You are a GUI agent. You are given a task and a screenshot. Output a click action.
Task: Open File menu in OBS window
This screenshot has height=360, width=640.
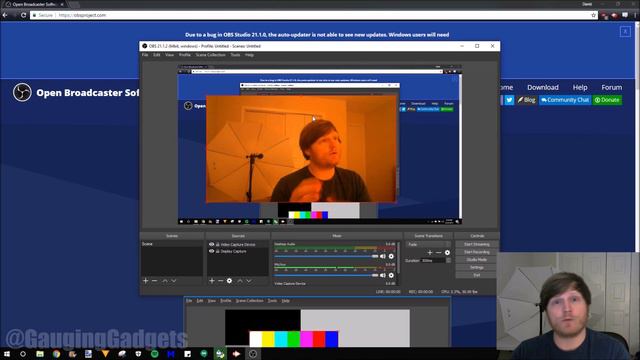[145, 55]
